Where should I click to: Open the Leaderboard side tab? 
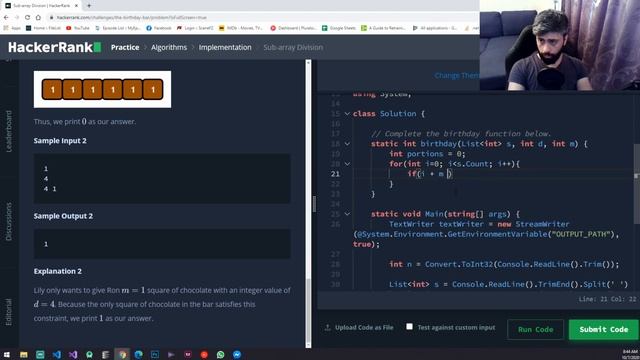[x=9, y=131]
